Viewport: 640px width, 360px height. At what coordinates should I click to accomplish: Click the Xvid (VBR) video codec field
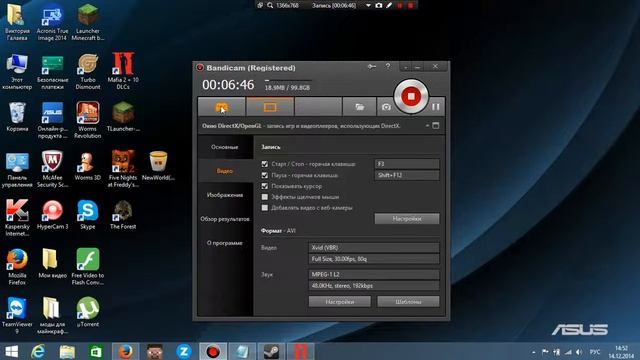pos(373,247)
